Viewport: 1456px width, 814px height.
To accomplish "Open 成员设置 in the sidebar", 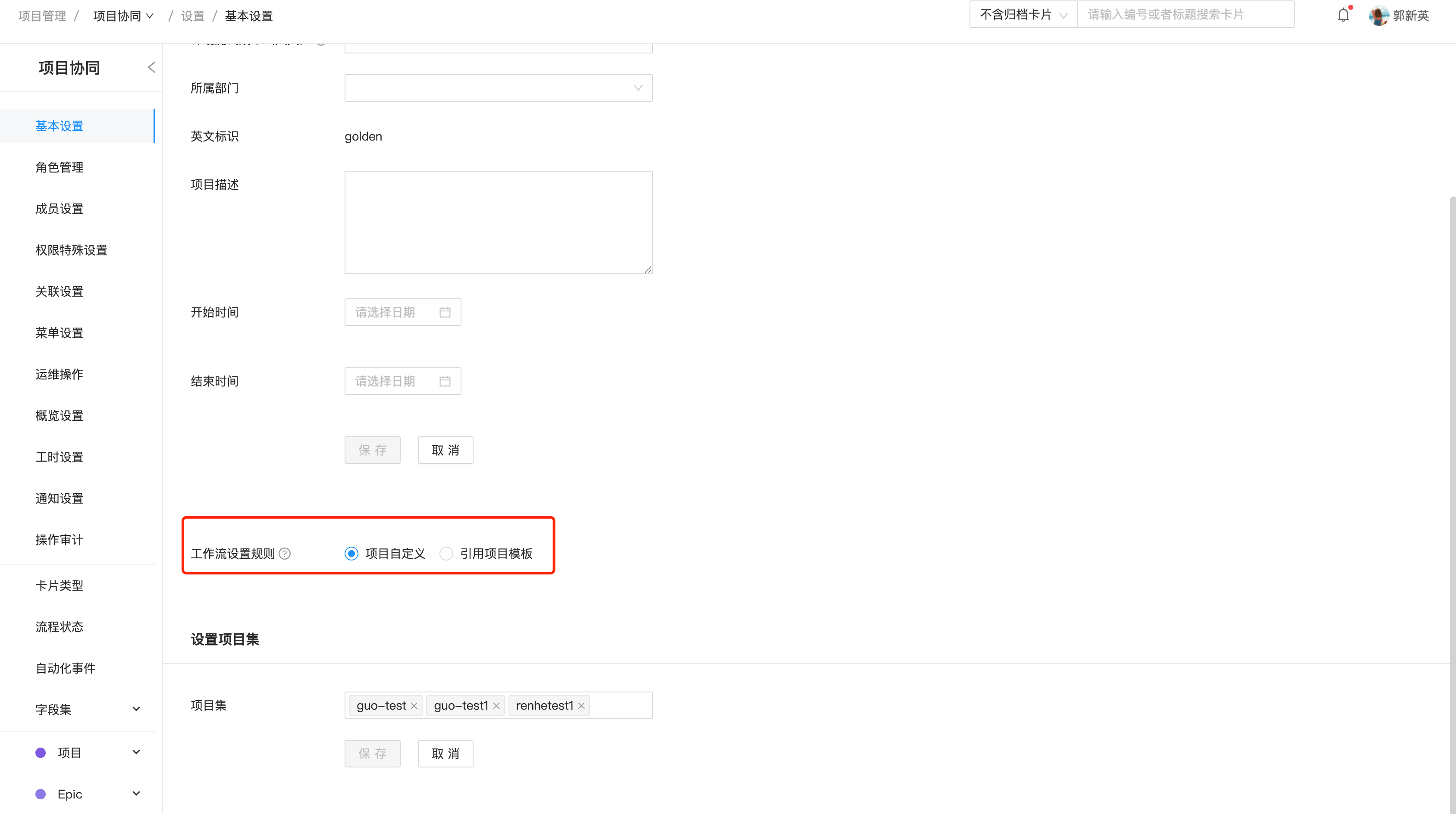I will pyautogui.click(x=60, y=209).
